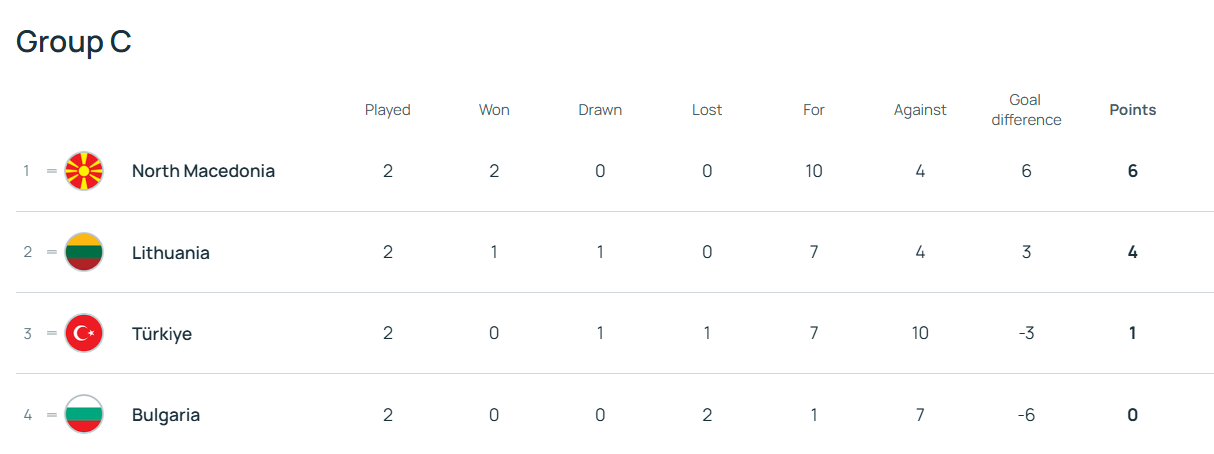Click the Against column header
The image size is (1214, 454).
coord(920,110)
